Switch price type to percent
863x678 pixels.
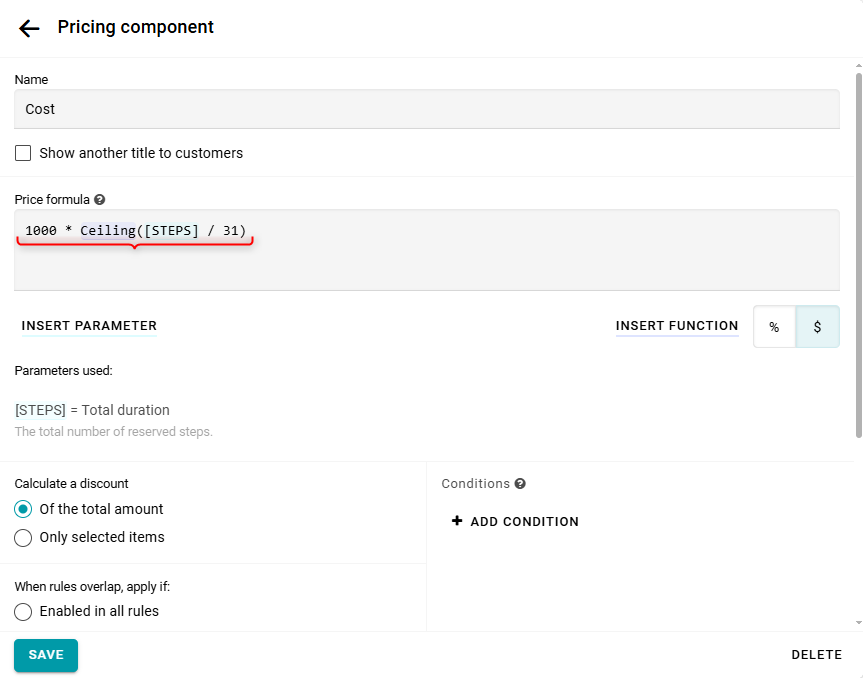pyautogui.click(x=774, y=327)
